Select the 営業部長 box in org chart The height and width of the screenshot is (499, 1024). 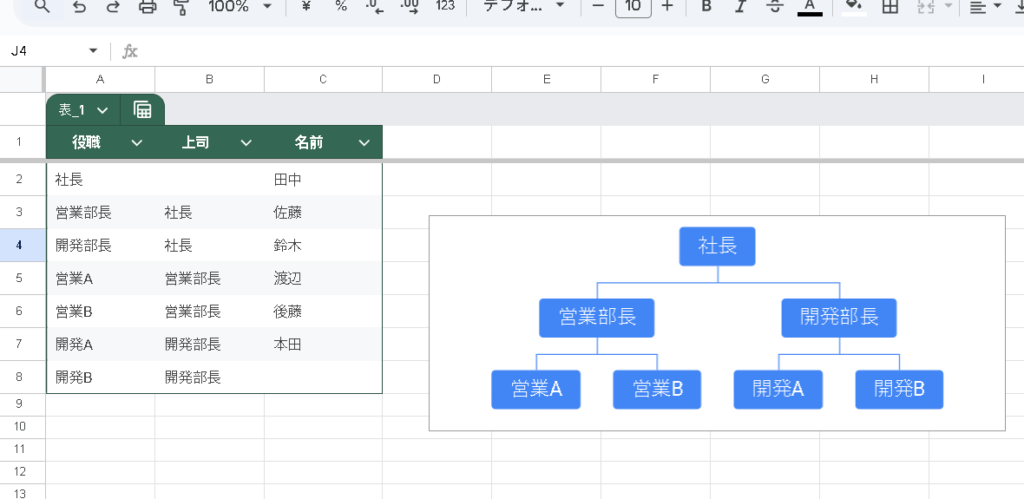point(597,318)
